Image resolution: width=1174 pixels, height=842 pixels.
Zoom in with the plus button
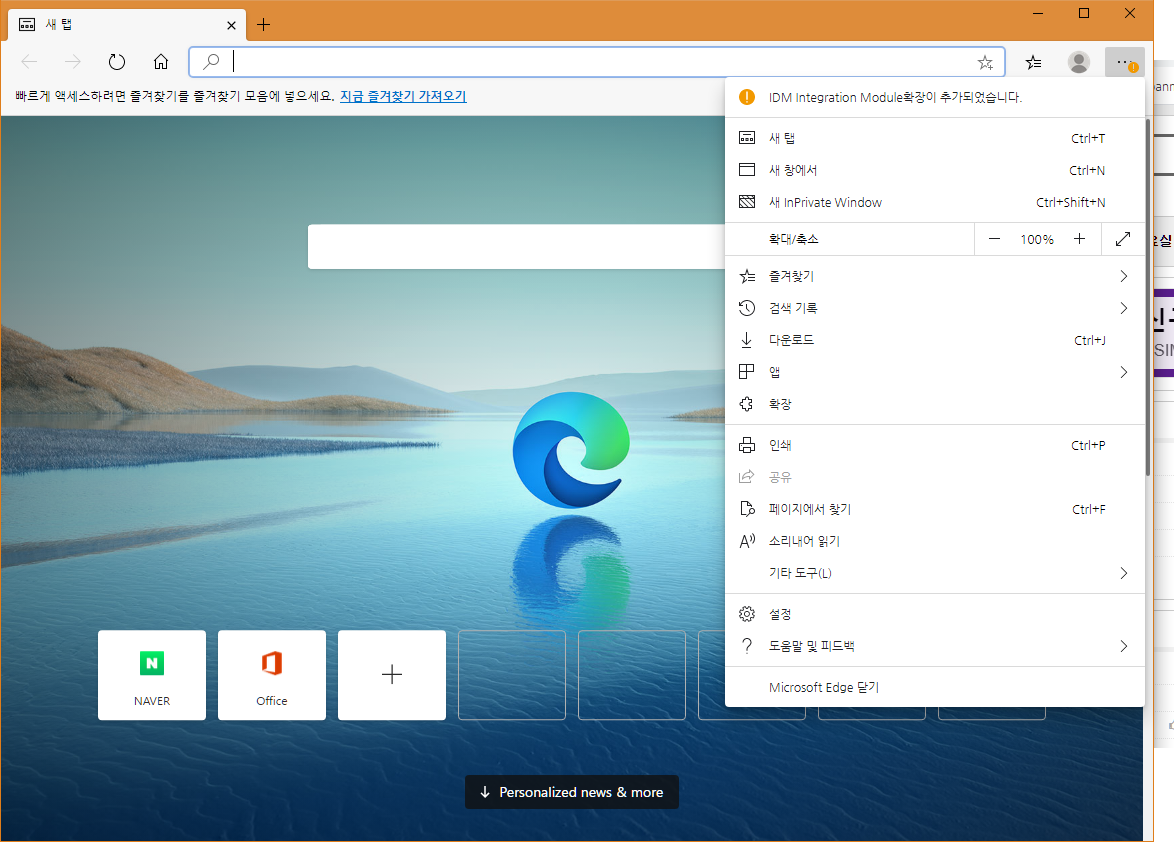click(x=1080, y=239)
